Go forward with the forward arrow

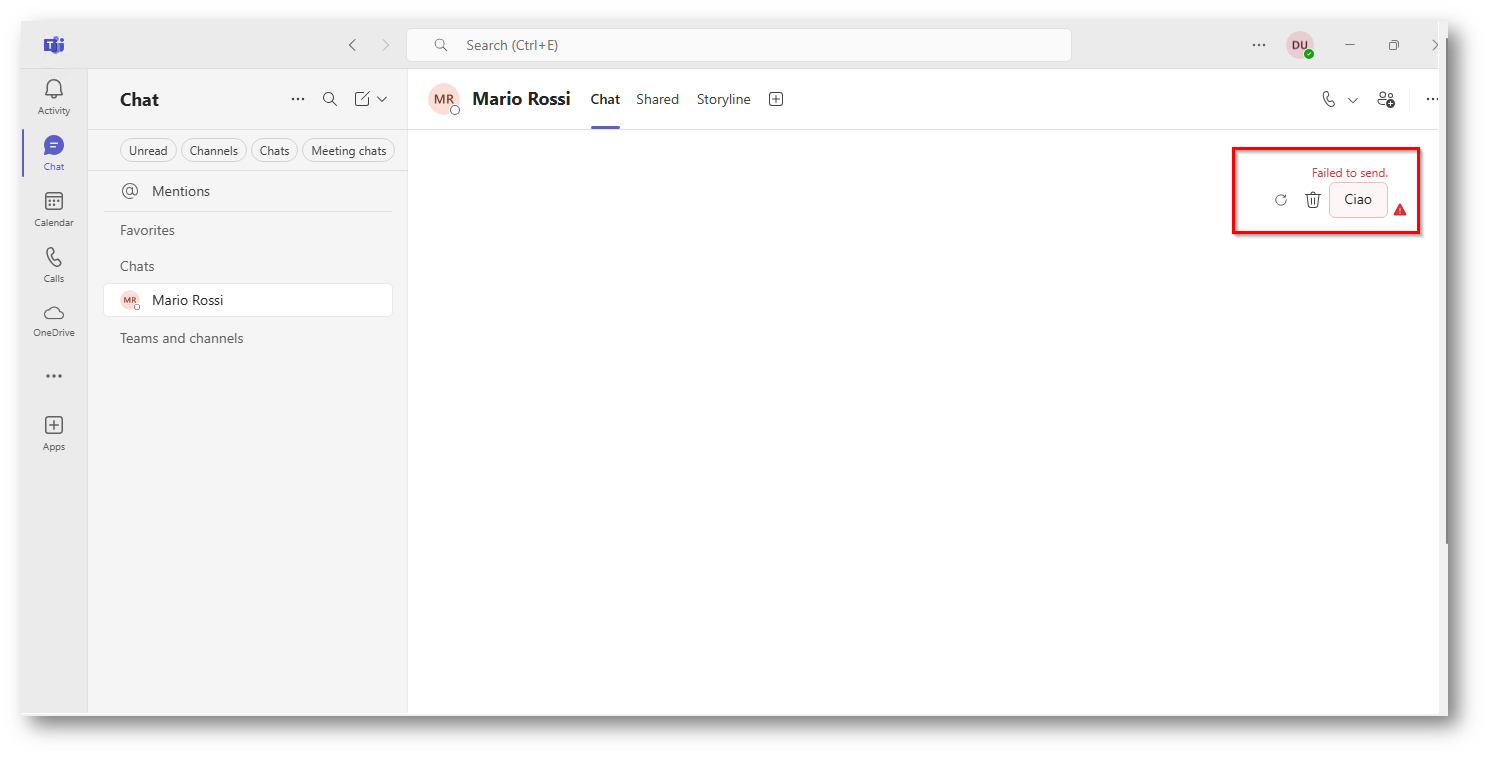click(x=386, y=45)
